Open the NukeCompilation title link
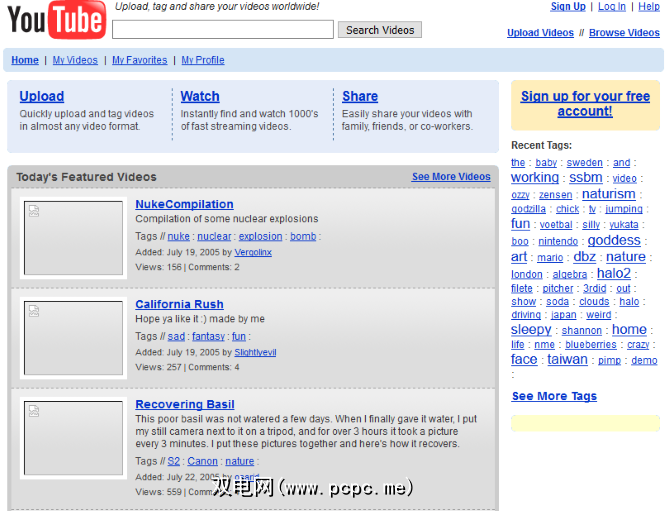 point(184,204)
